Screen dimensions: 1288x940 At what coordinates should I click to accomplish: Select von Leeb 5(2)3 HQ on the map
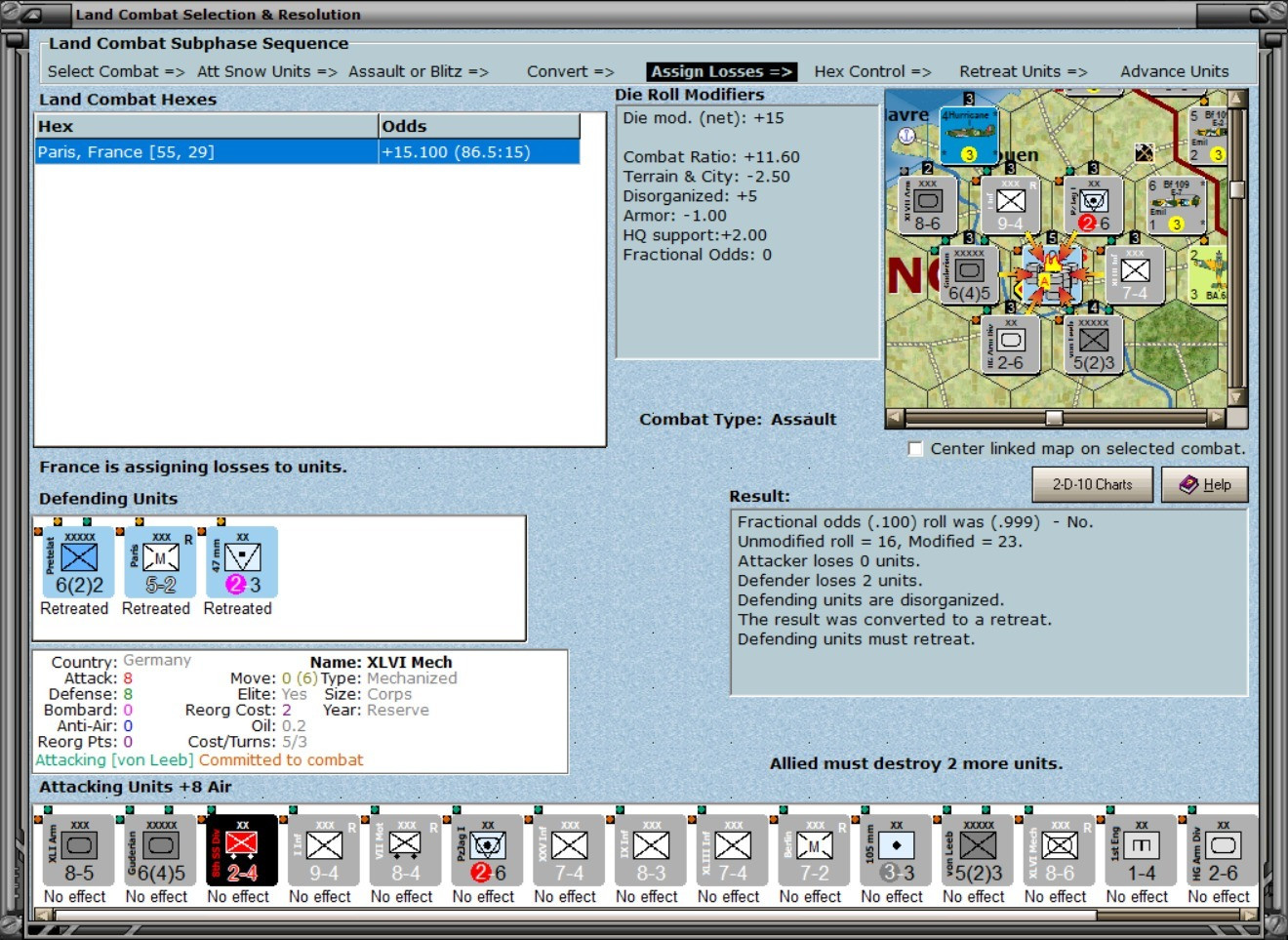click(1093, 346)
